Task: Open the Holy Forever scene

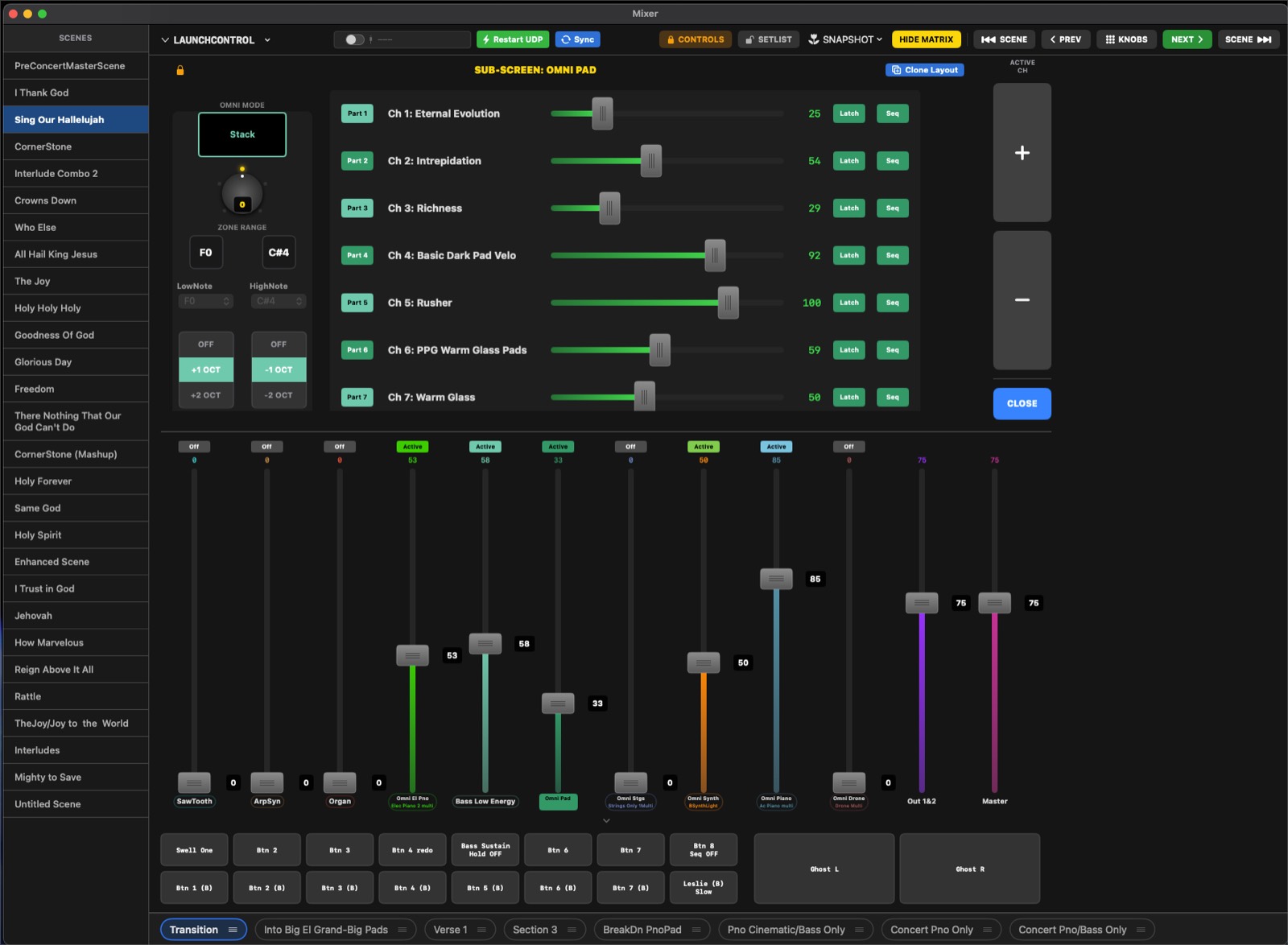Action: (x=76, y=481)
